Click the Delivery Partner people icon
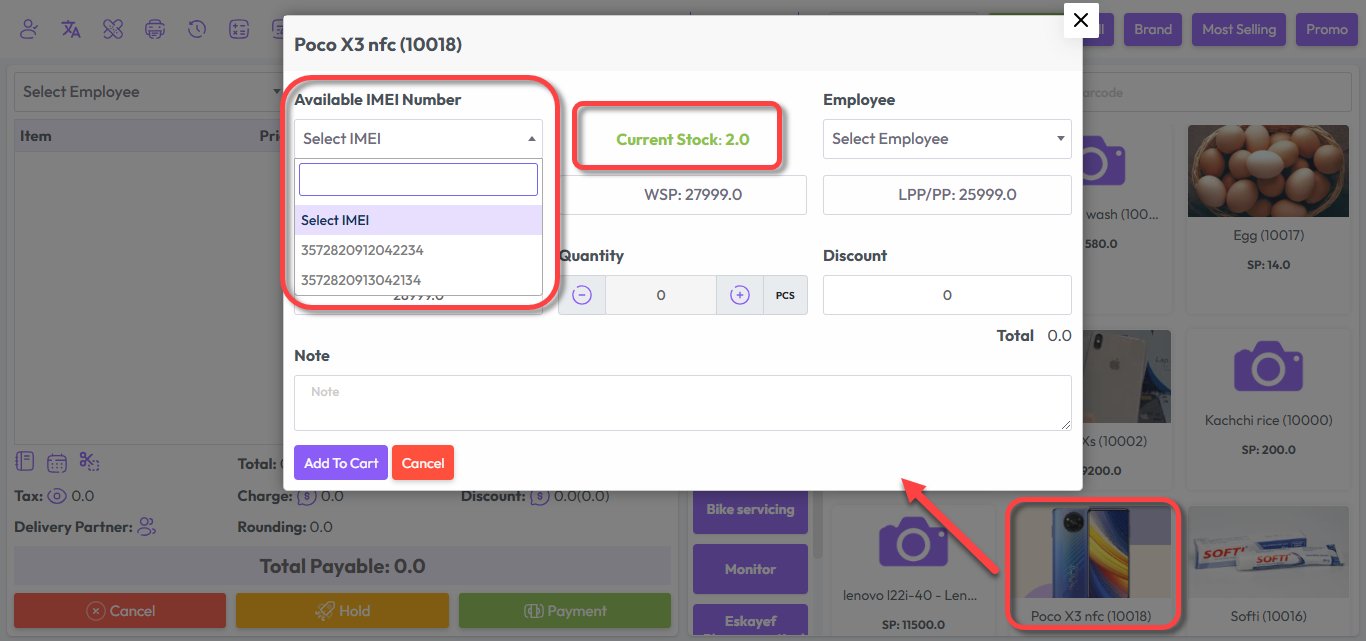 [x=147, y=526]
